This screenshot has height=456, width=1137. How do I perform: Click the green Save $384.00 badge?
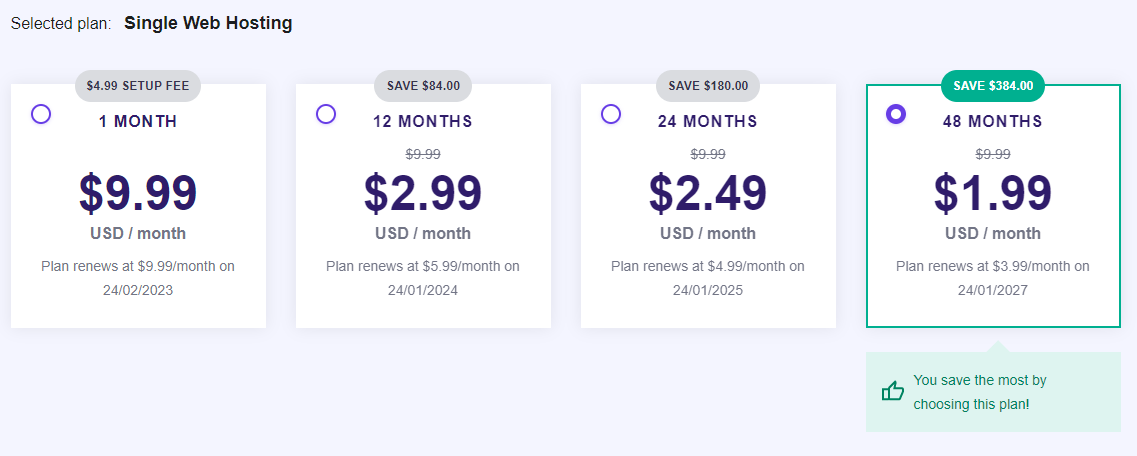(x=993, y=86)
